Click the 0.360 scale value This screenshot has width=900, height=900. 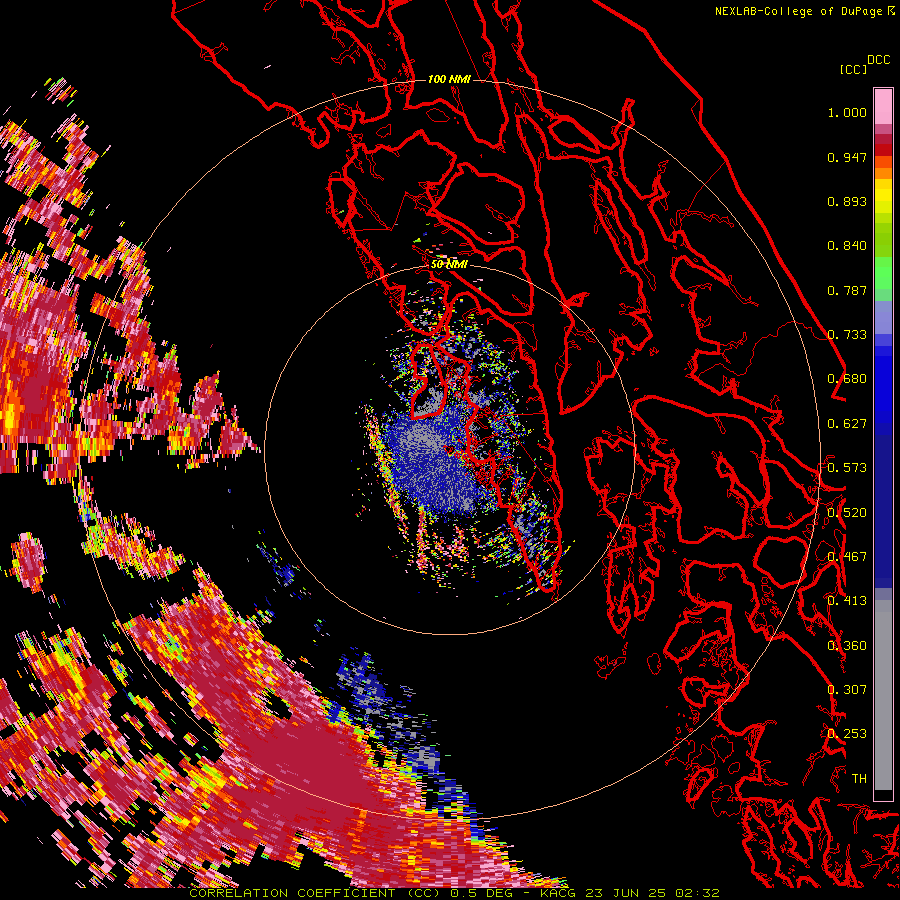click(x=847, y=646)
